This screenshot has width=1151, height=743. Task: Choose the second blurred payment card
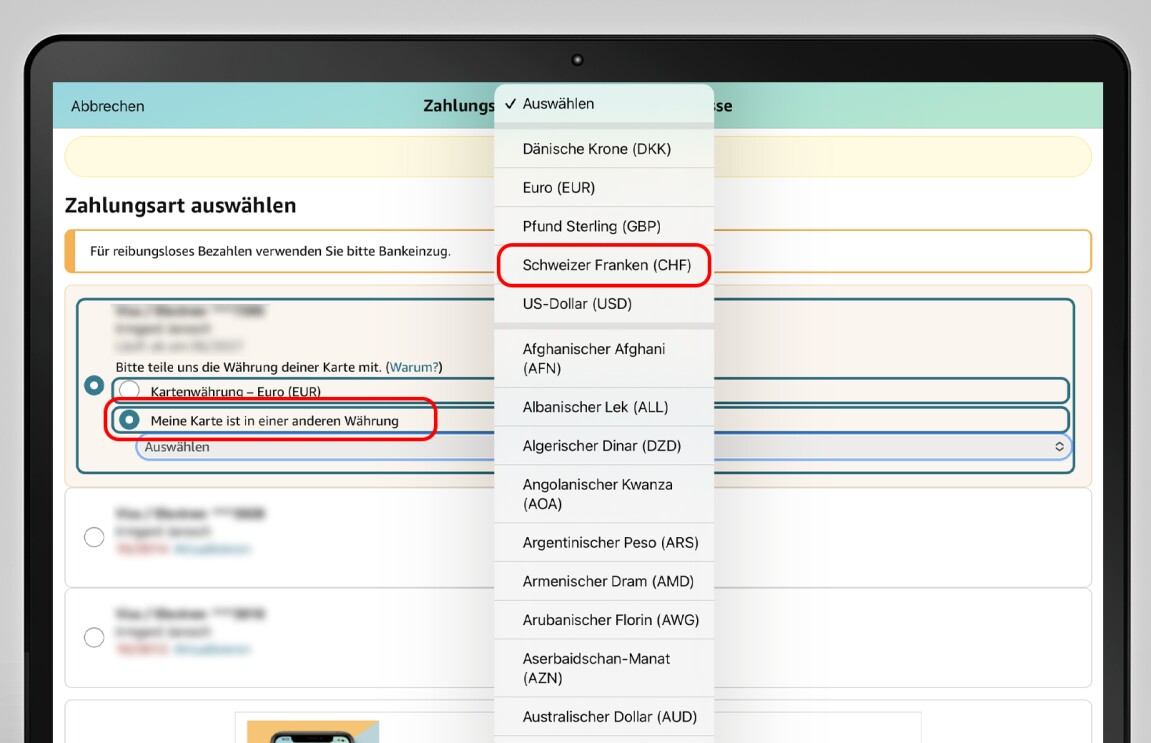[x=94, y=536]
